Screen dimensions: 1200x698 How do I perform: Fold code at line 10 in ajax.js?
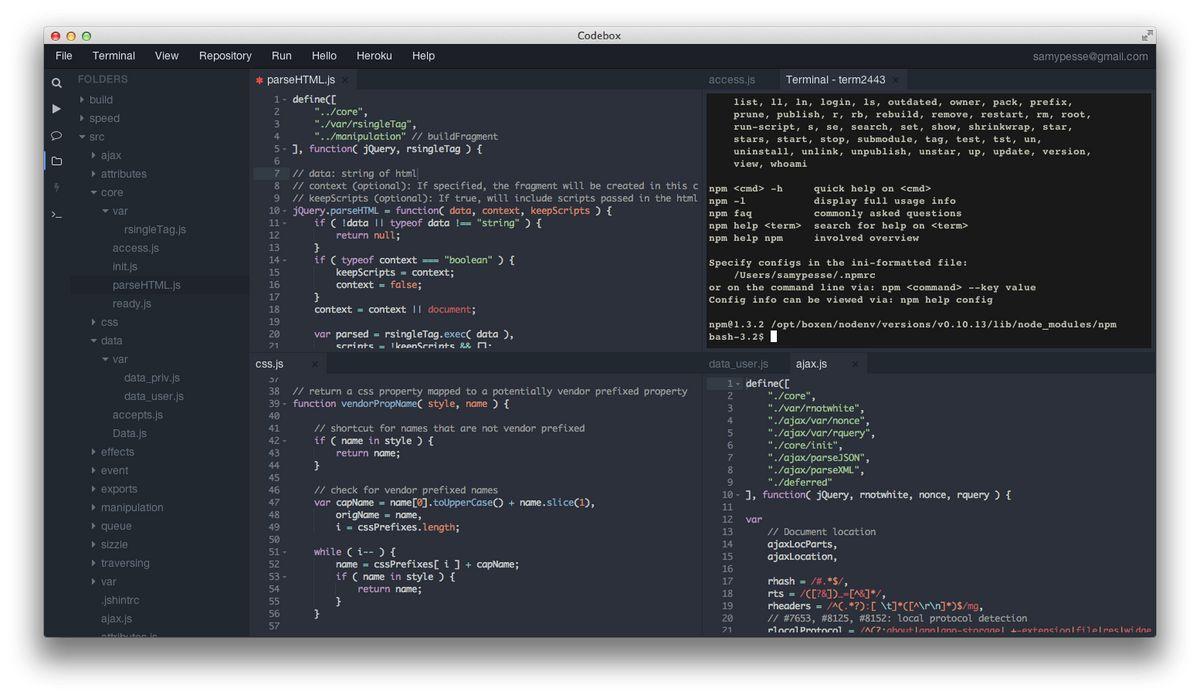[x=737, y=495]
